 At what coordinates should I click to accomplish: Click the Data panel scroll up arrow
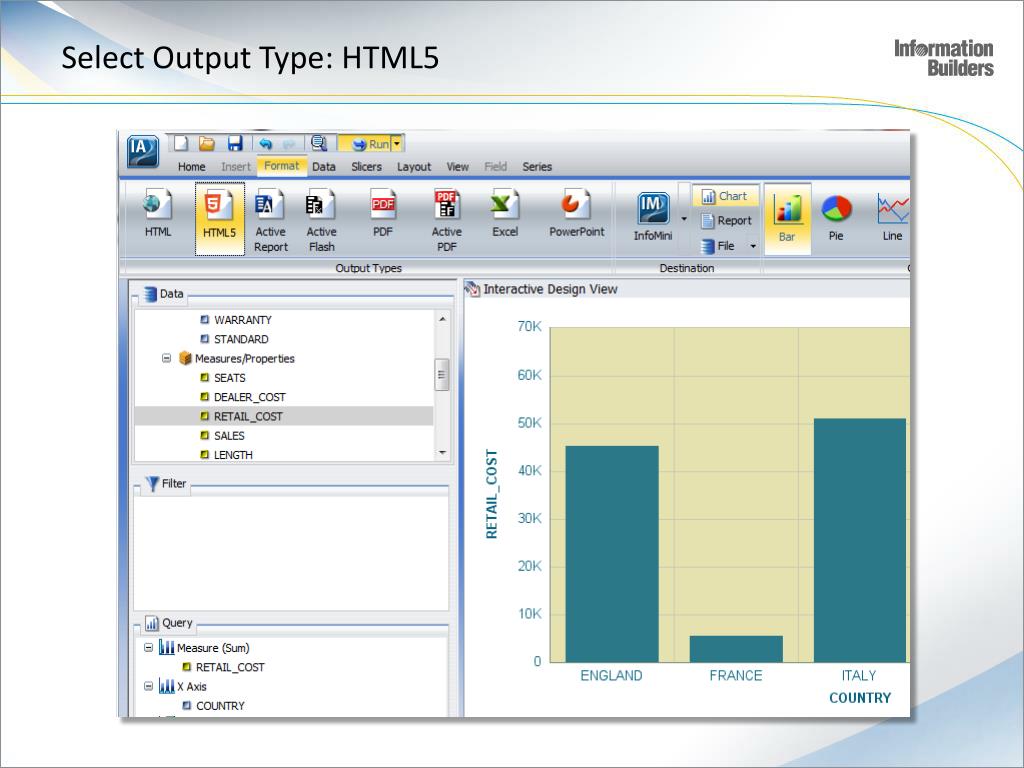point(442,319)
